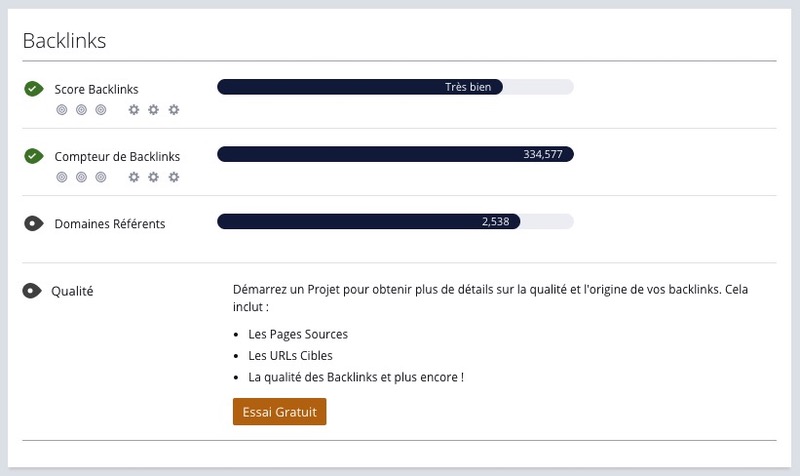
Task: Click the Backlinks section heading
Action: click(64, 41)
